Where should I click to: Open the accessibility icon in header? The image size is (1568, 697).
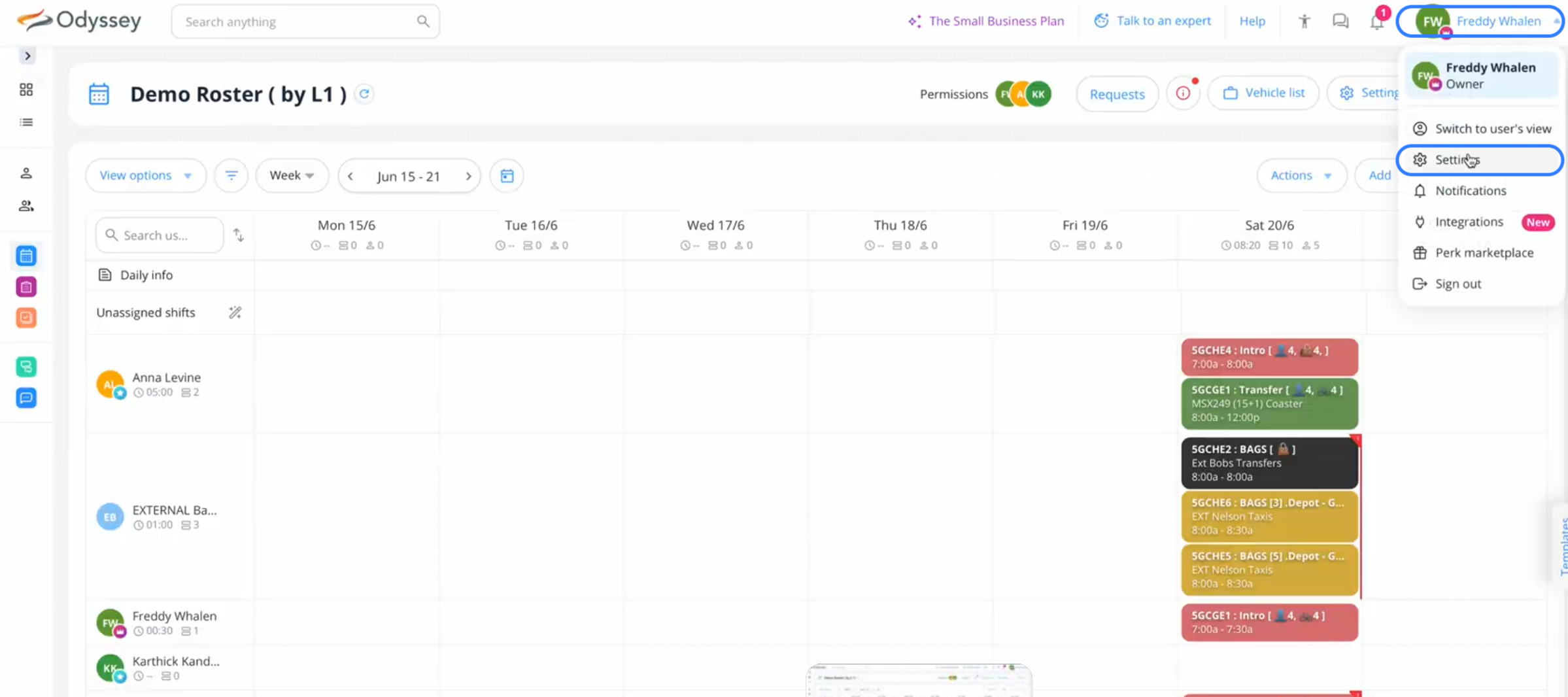pyautogui.click(x=1304, y=22)
